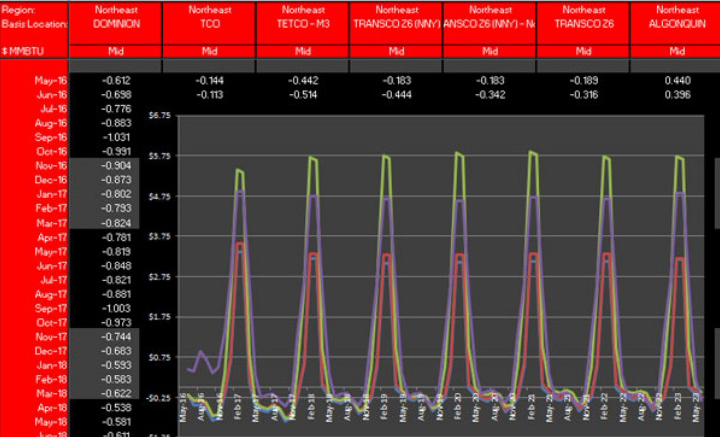The width and height of the screenshot is (720, 437).
Task: Select the Feb-17 row label
Action: point(51,208)
